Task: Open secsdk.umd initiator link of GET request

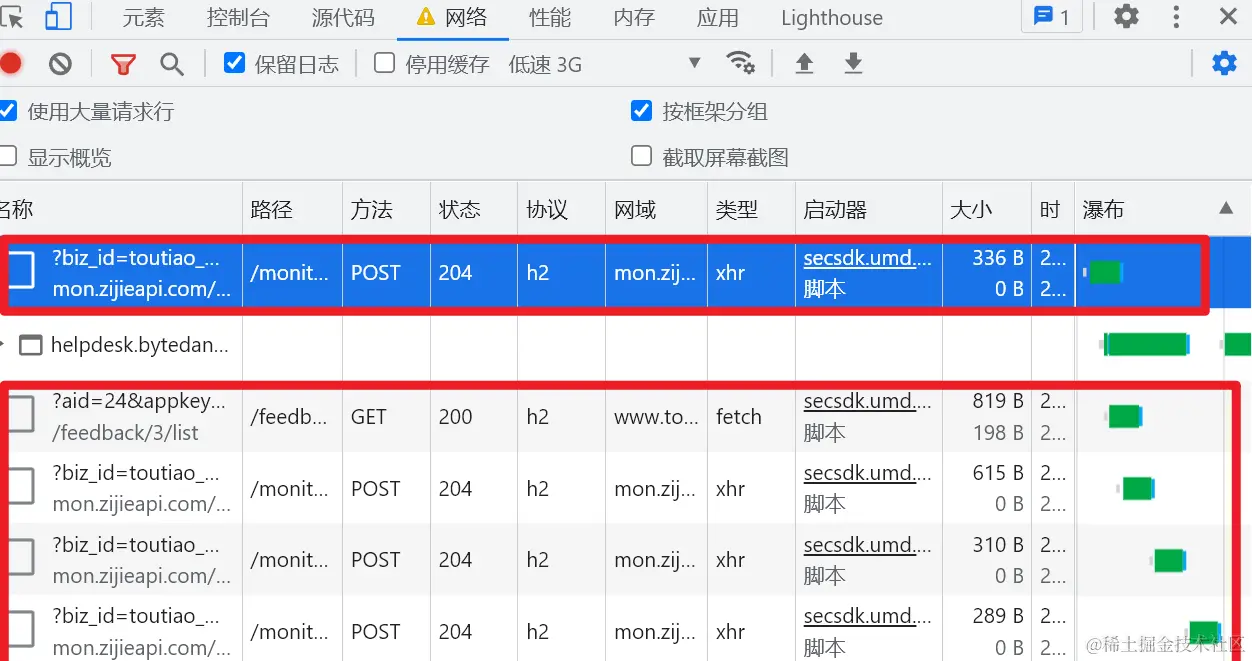Action: (867, 401)
